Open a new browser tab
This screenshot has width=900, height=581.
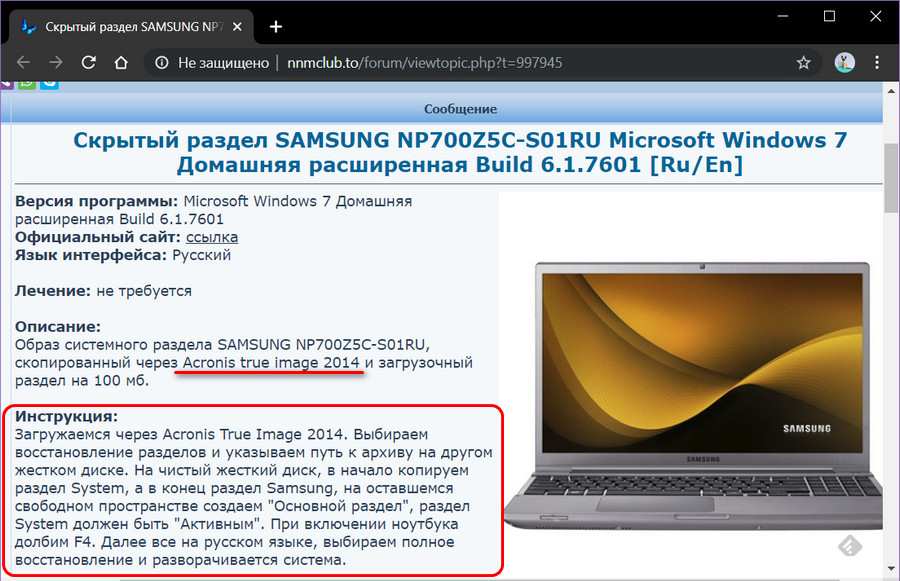[276, 26]
